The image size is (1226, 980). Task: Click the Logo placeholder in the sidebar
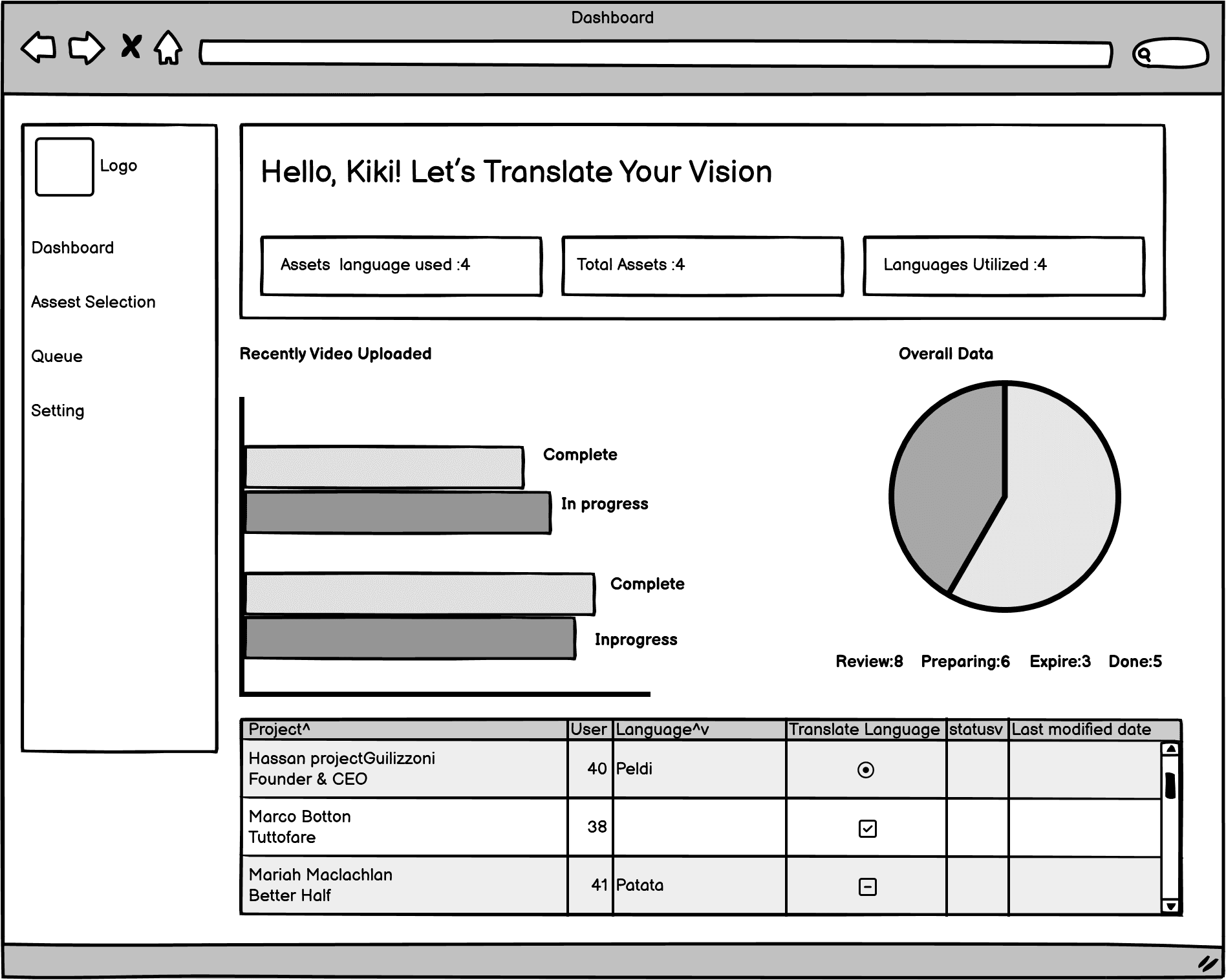point(64,165)
